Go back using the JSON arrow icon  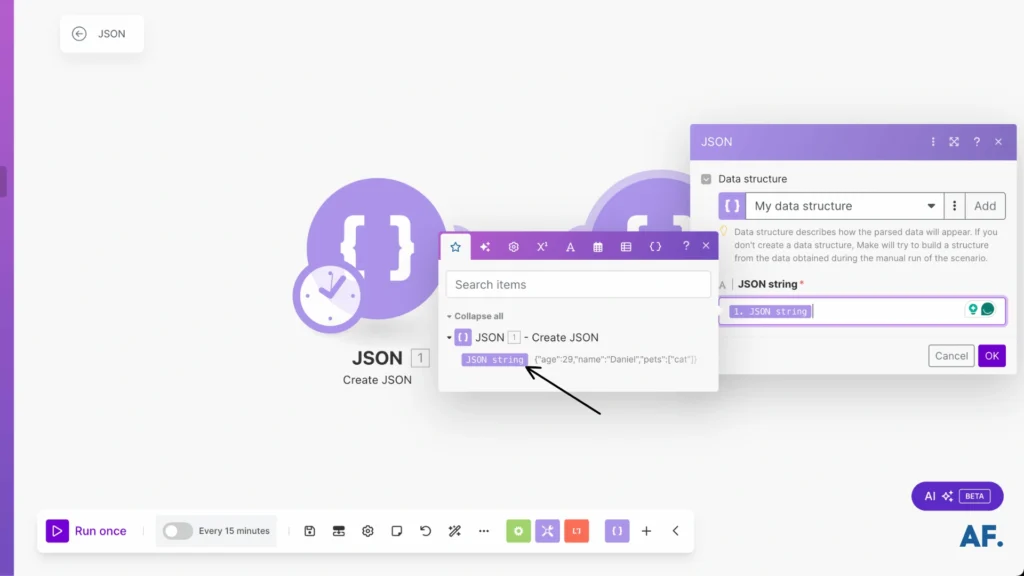79,34
